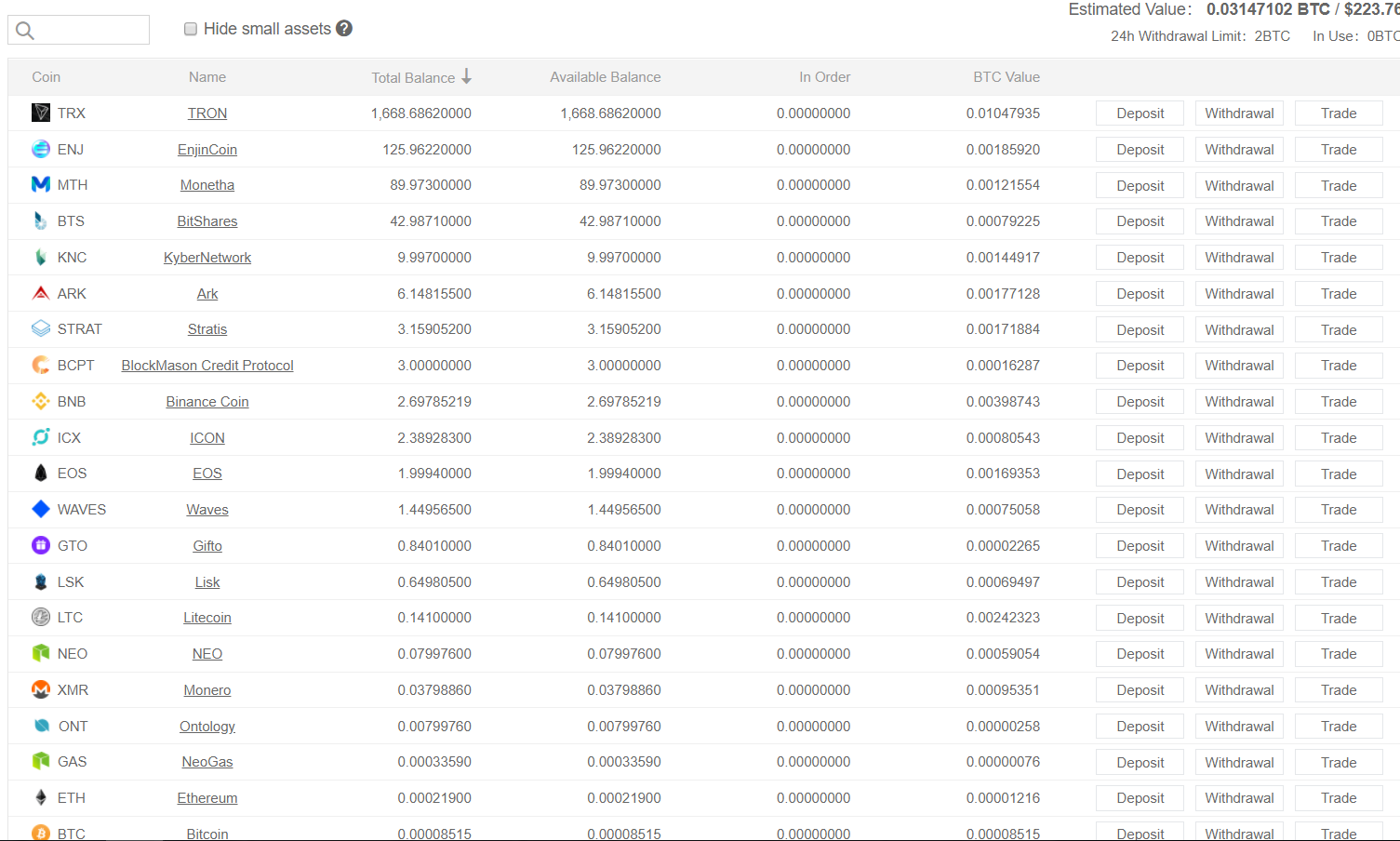This screenshot has width=1400, height=841.
Task: Click Trade button for NEO
Action: click(1339, 654)
